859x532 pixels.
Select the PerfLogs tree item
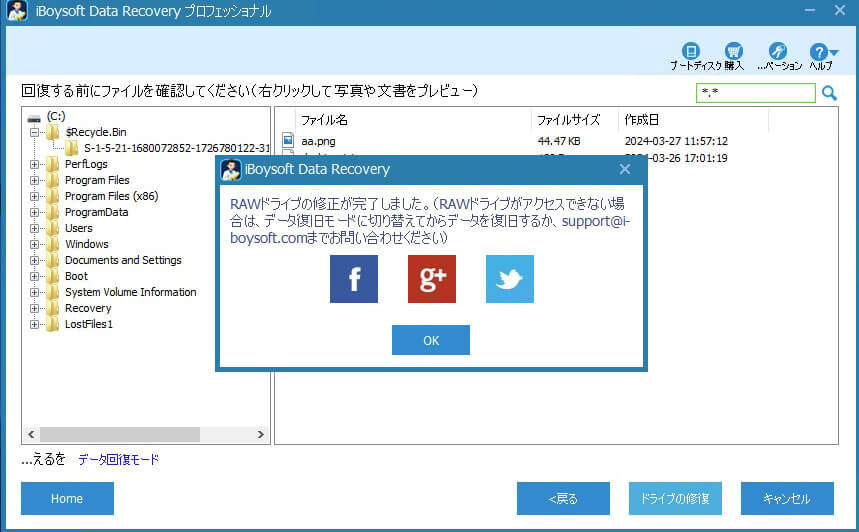pyautogui.click(x=86, y=164)
